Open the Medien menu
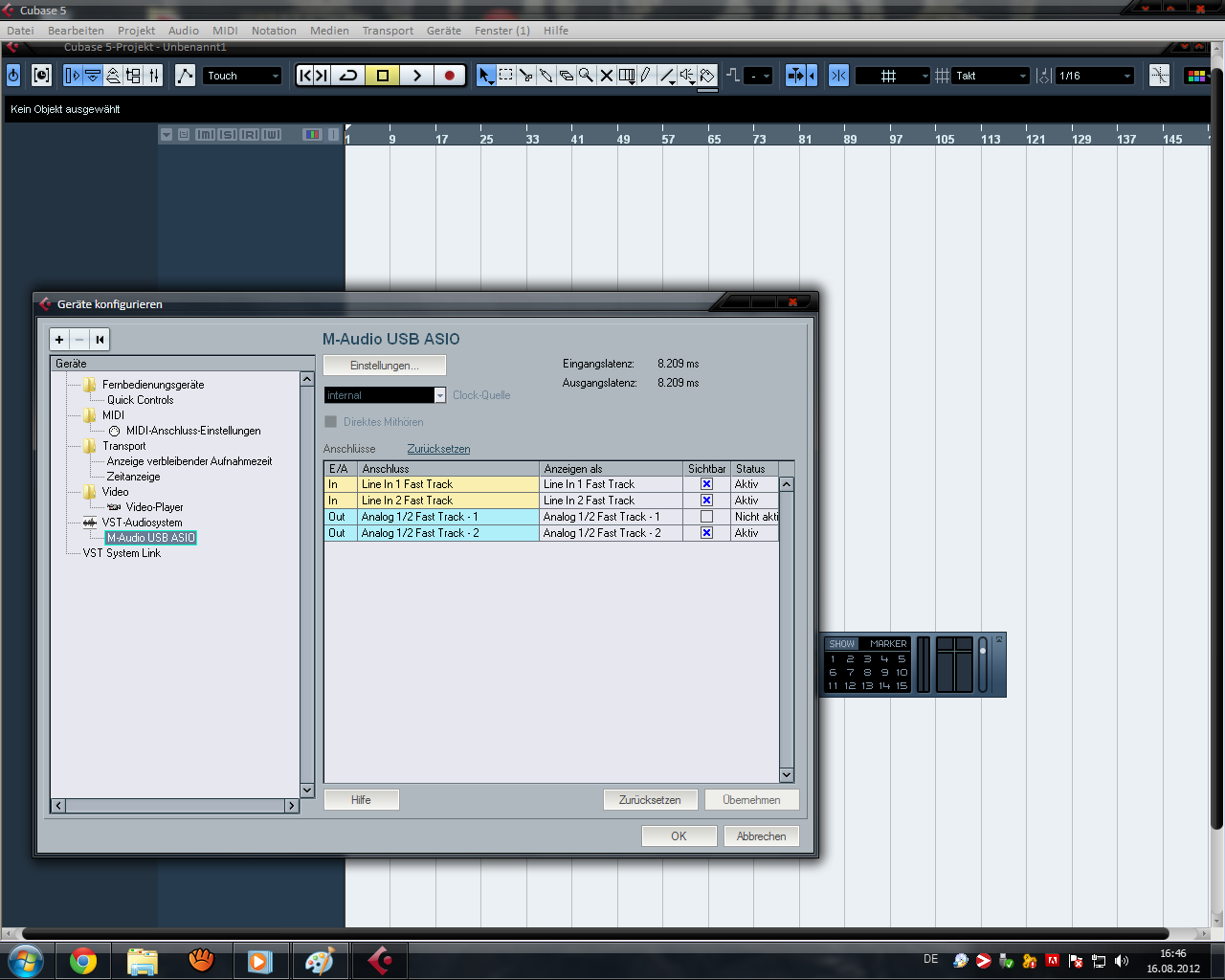The height and width of the screenshot is (980, 1225). tap(329, 31)
